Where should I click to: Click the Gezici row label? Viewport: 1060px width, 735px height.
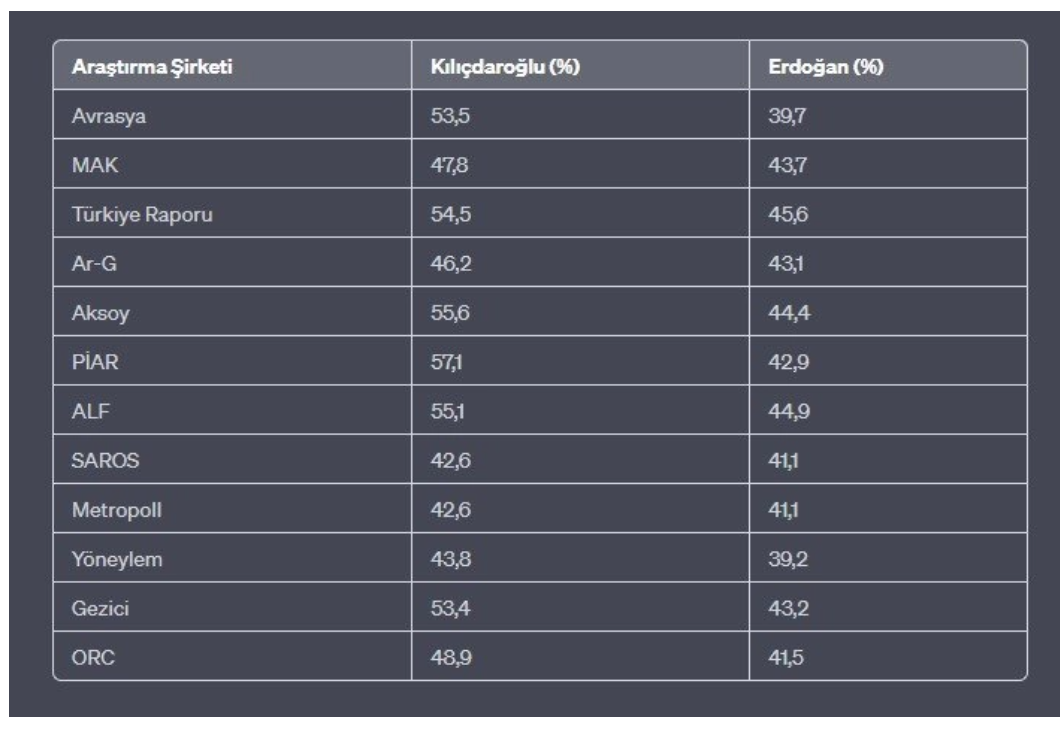pyautogui.click(x=100, y=609)
